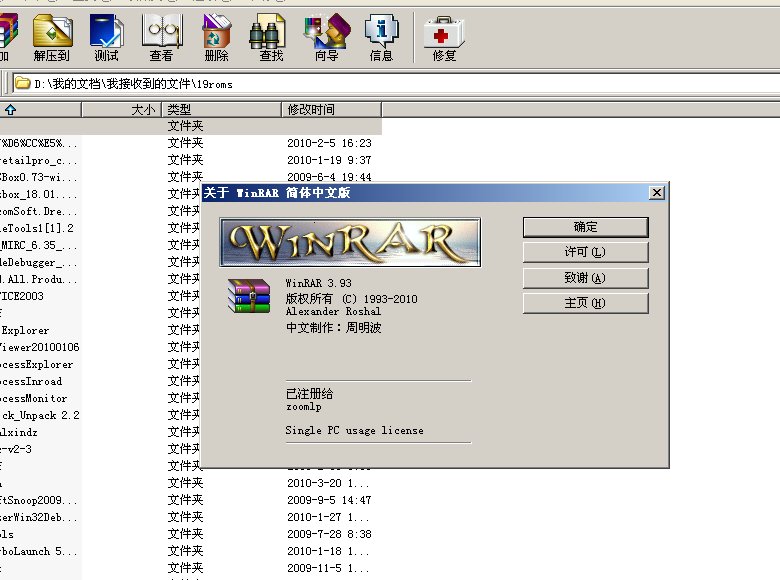Click the date 2010-2-5 16:23
The width and height of the screenshot is (780, 580).
pos(329,143)
